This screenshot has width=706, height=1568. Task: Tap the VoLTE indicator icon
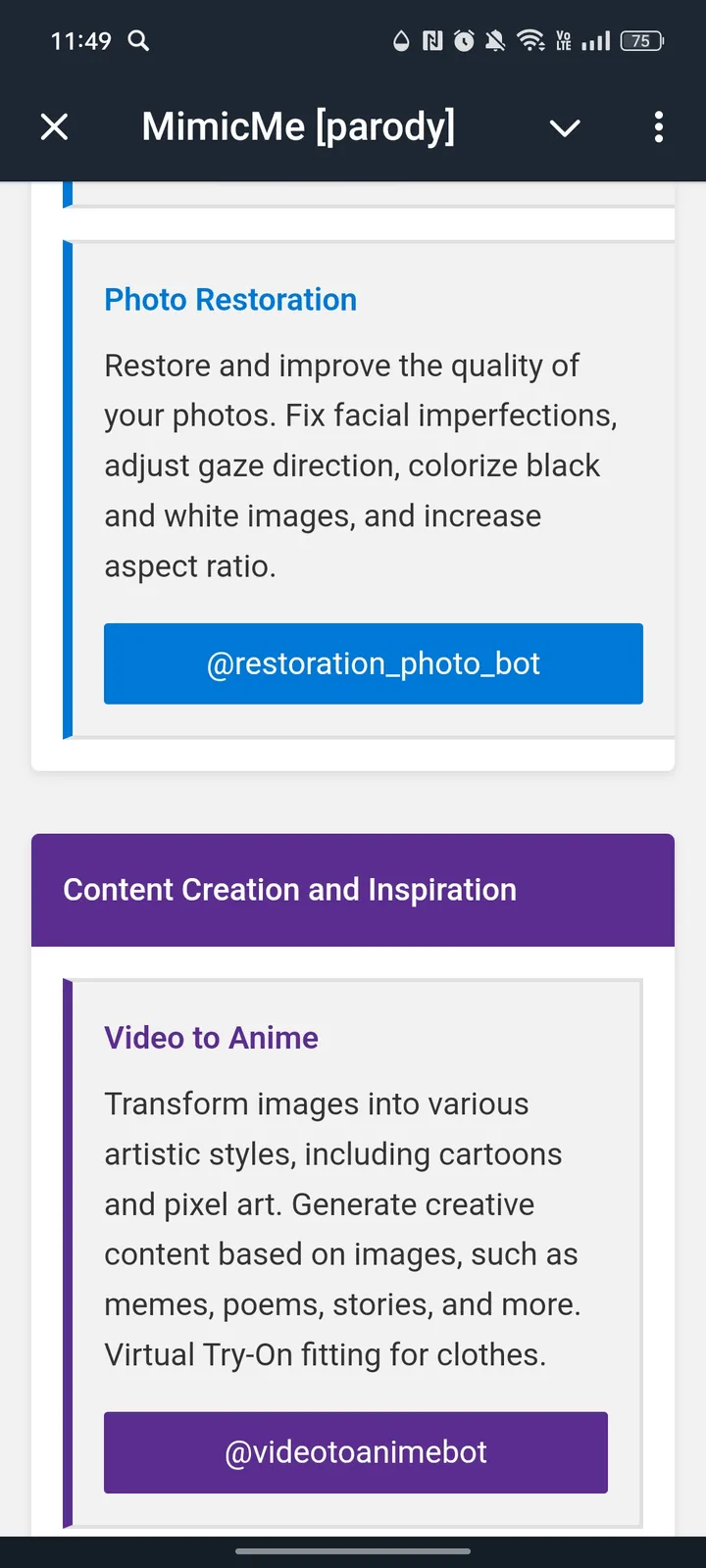click(x=564, y=41)
